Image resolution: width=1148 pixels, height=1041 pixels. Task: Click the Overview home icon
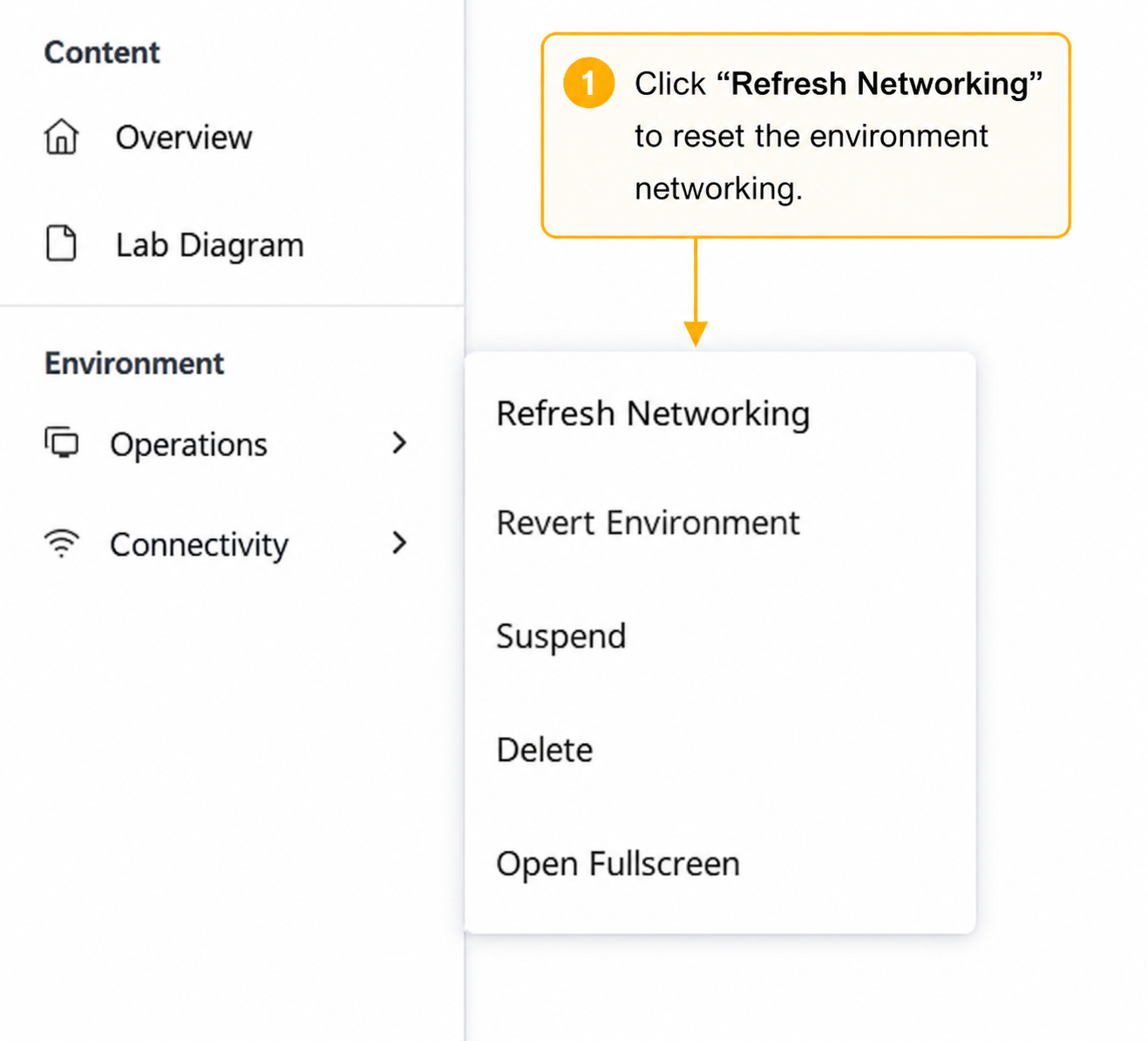(61, 137)
